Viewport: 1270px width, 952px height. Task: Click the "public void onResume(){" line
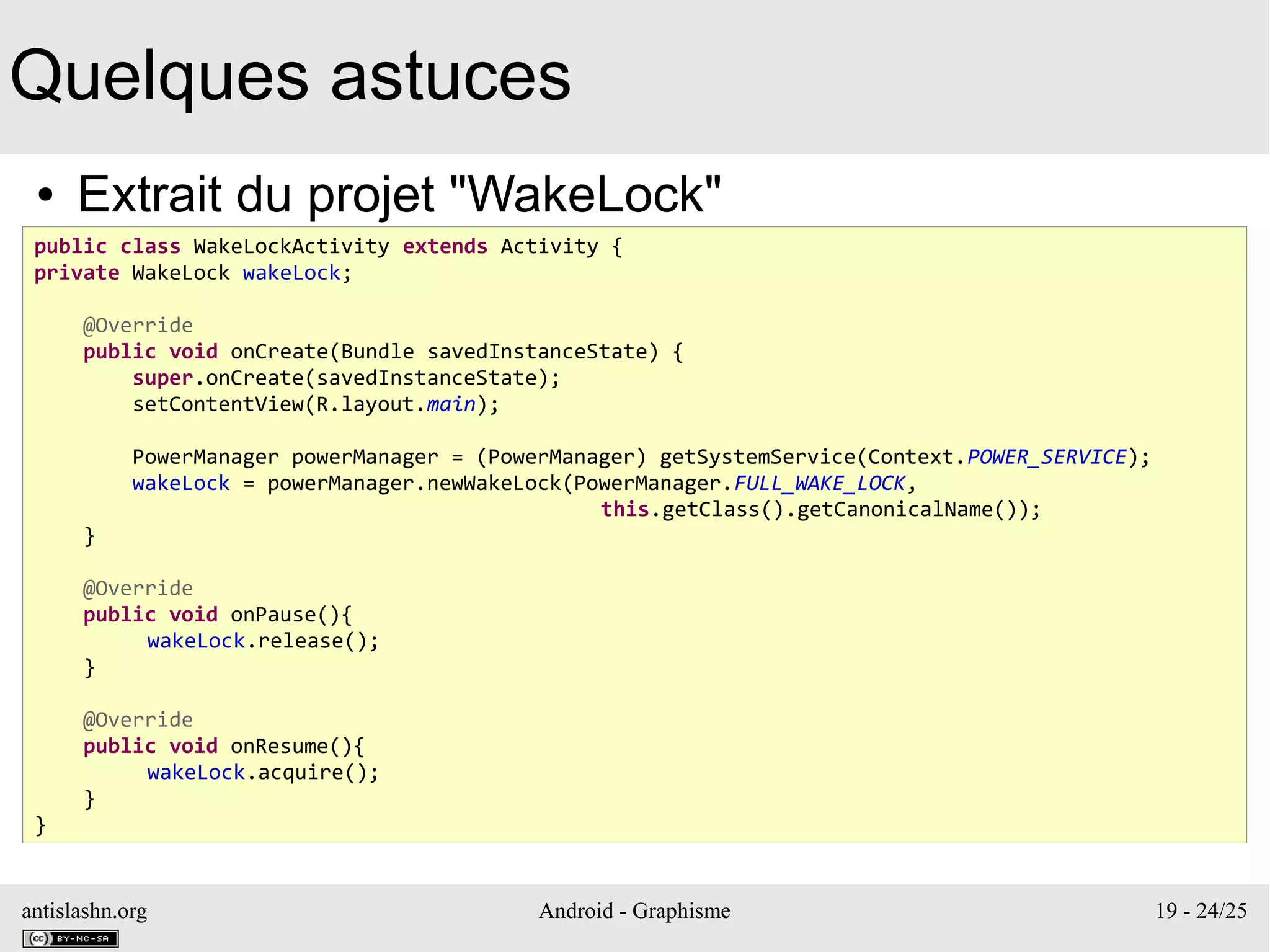224,746
